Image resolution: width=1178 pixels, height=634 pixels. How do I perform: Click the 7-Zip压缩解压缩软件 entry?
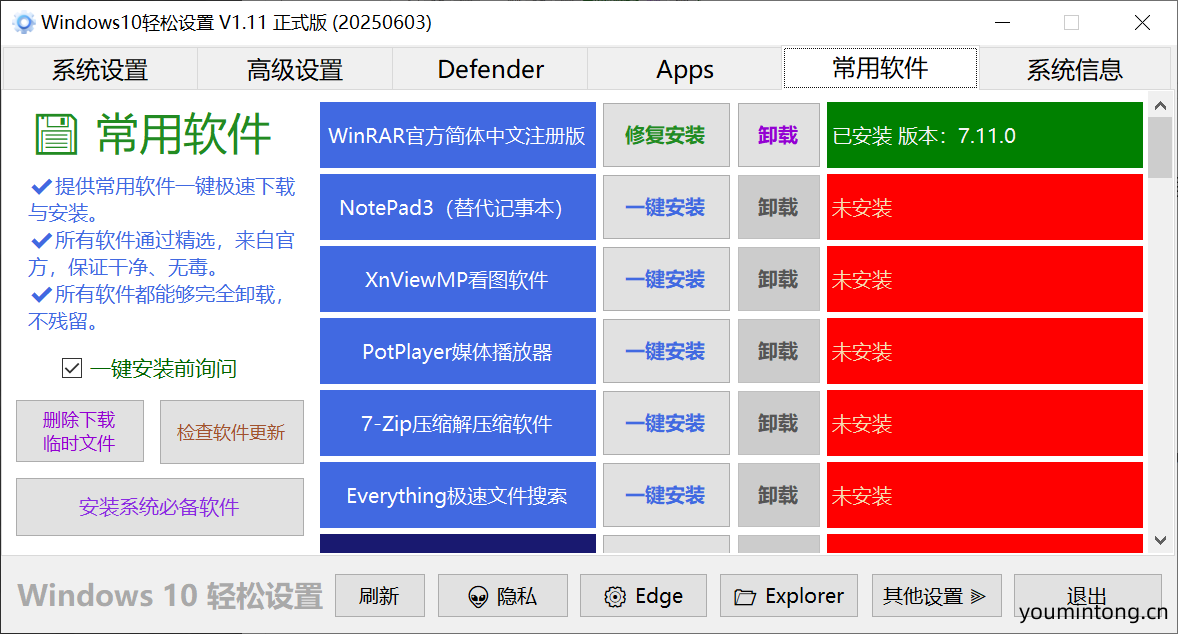(458, 424)
